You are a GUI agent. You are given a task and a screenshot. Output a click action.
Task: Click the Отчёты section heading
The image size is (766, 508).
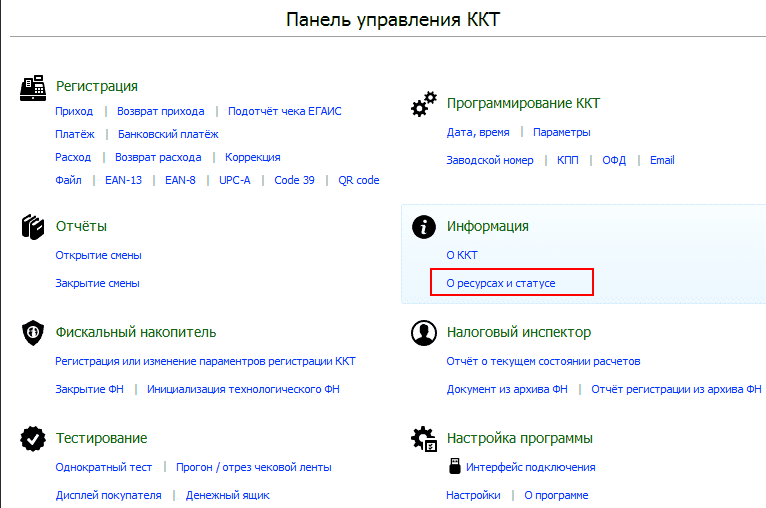pyautogui.click(x=81, y=227)
